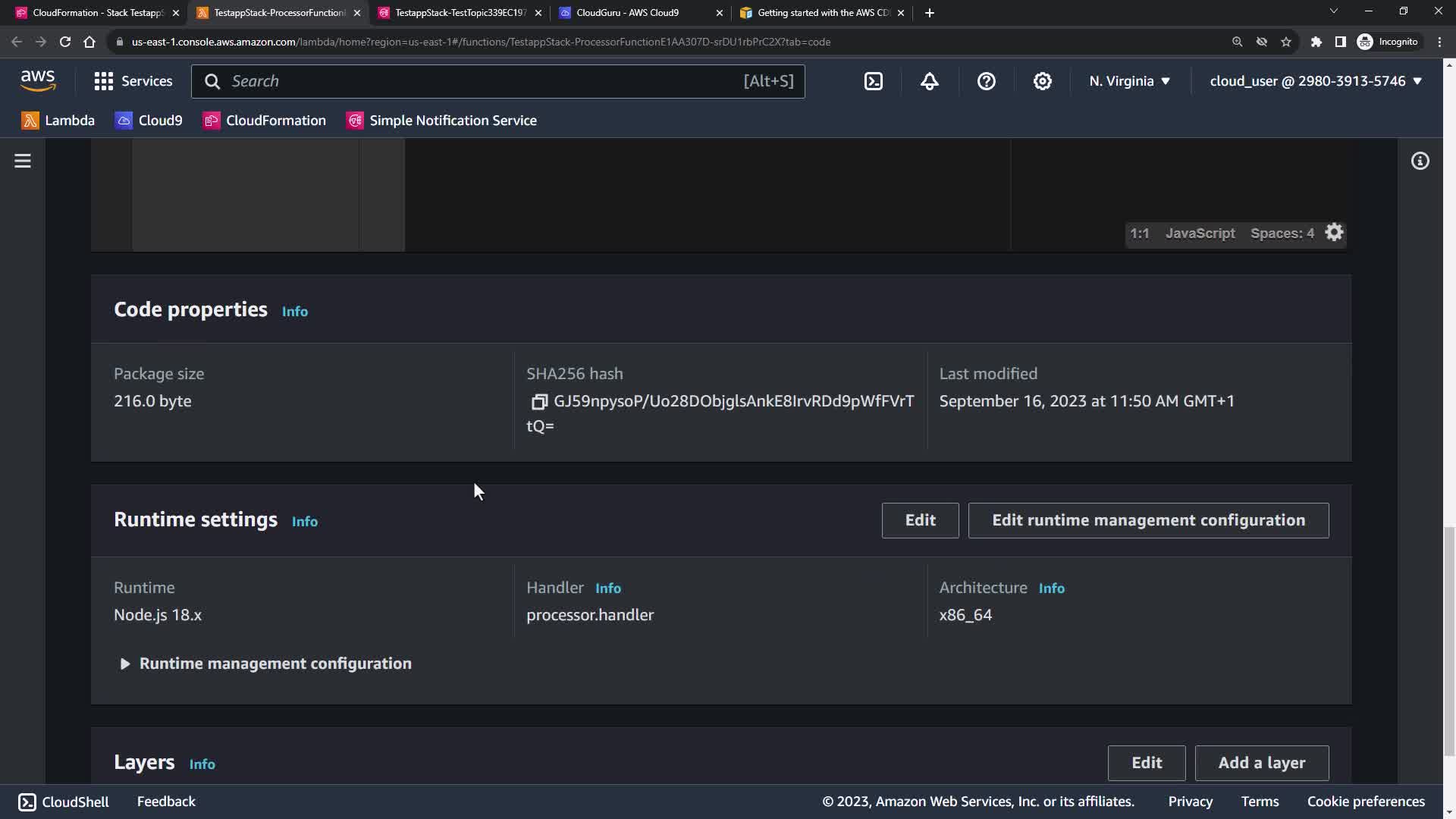
Task: Open the notifications bell
Action: pos(930,81)
